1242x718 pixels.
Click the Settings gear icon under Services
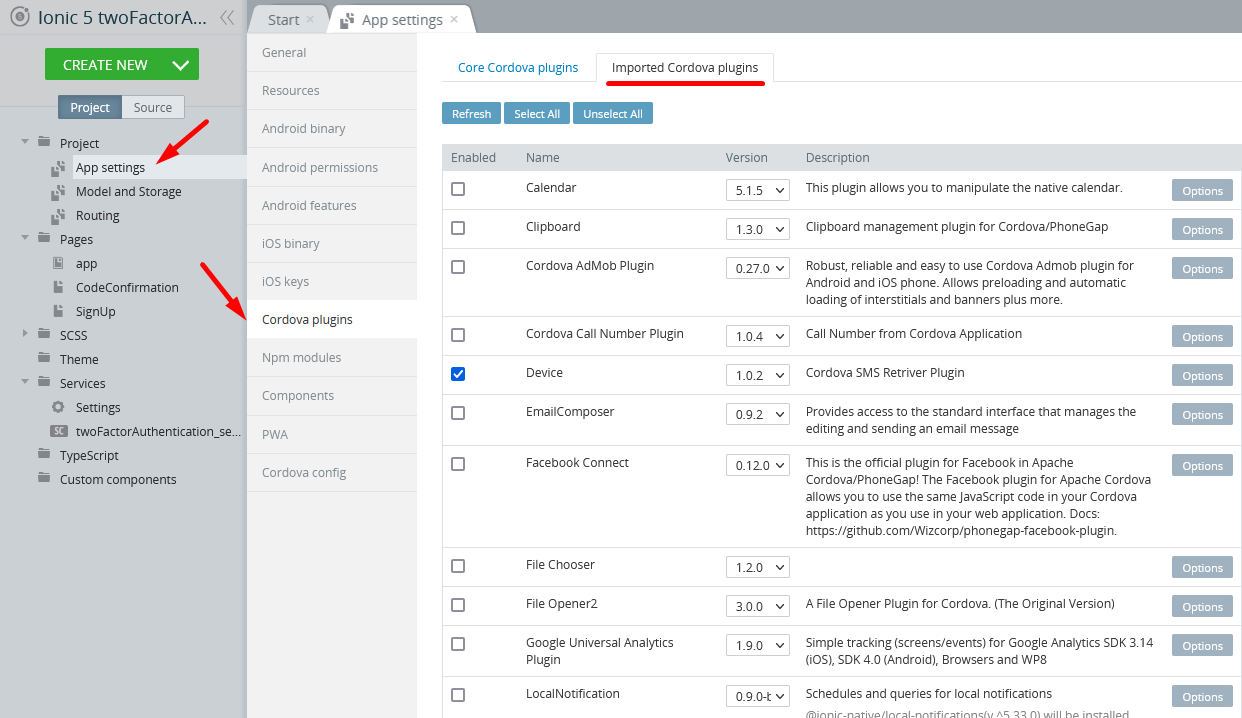tap(58, 407)
